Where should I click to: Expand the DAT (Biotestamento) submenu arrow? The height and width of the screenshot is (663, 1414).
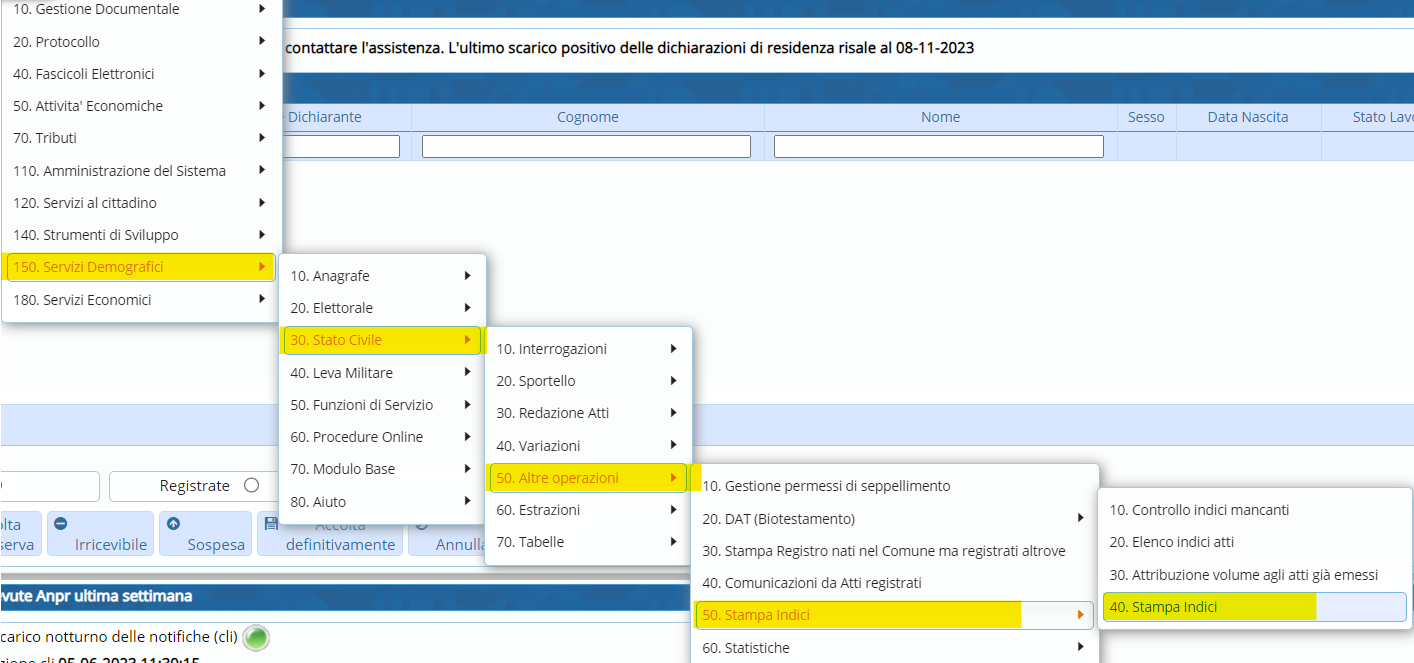1080,518
